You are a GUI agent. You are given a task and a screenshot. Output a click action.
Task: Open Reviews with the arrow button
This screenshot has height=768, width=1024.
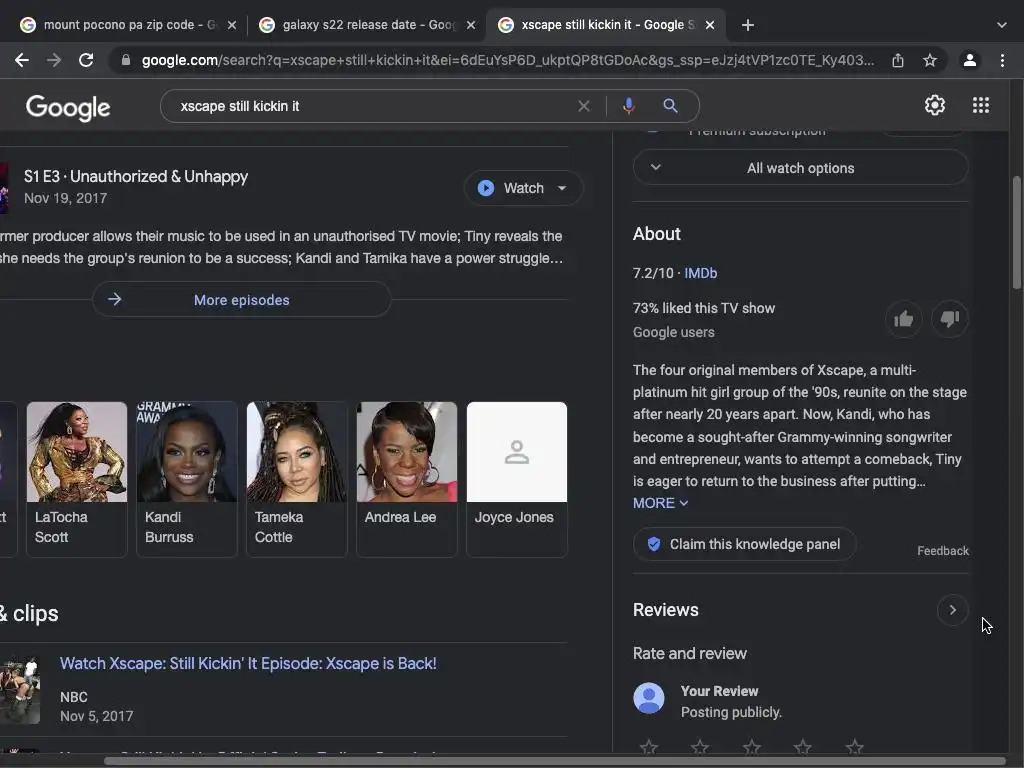pyautogui.click(x=952, y=610)
